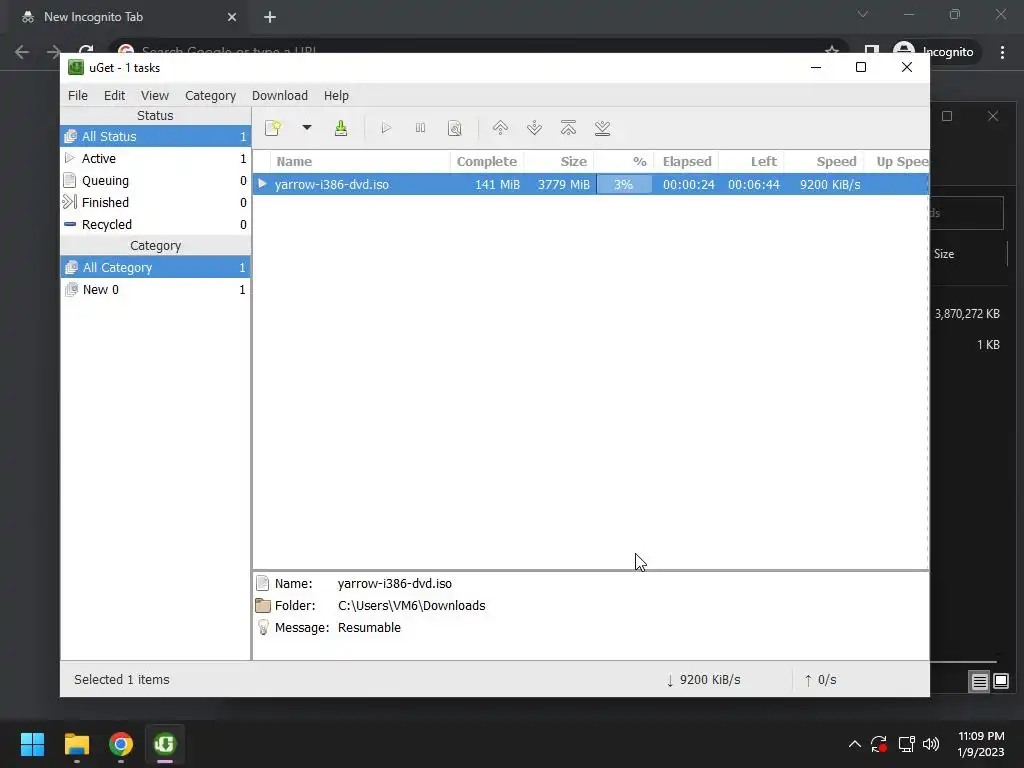Click the C:\Users\VM6\Downloads folder path
1024x768 pixels.
pyautogui.click(x=411, y=605)
